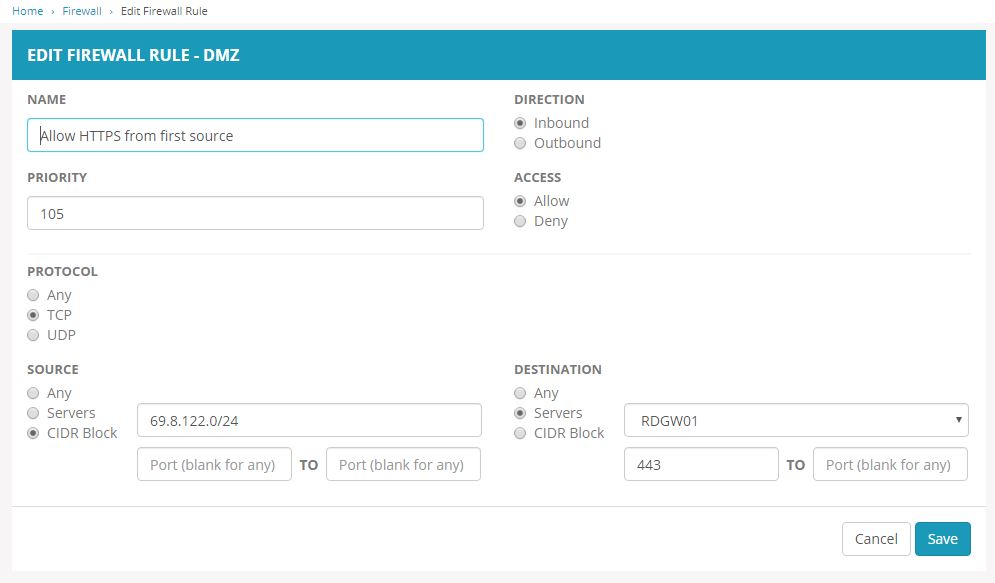Go to Home breadcrumb link
Screen dimensions: 995x583
coord(27,11)
